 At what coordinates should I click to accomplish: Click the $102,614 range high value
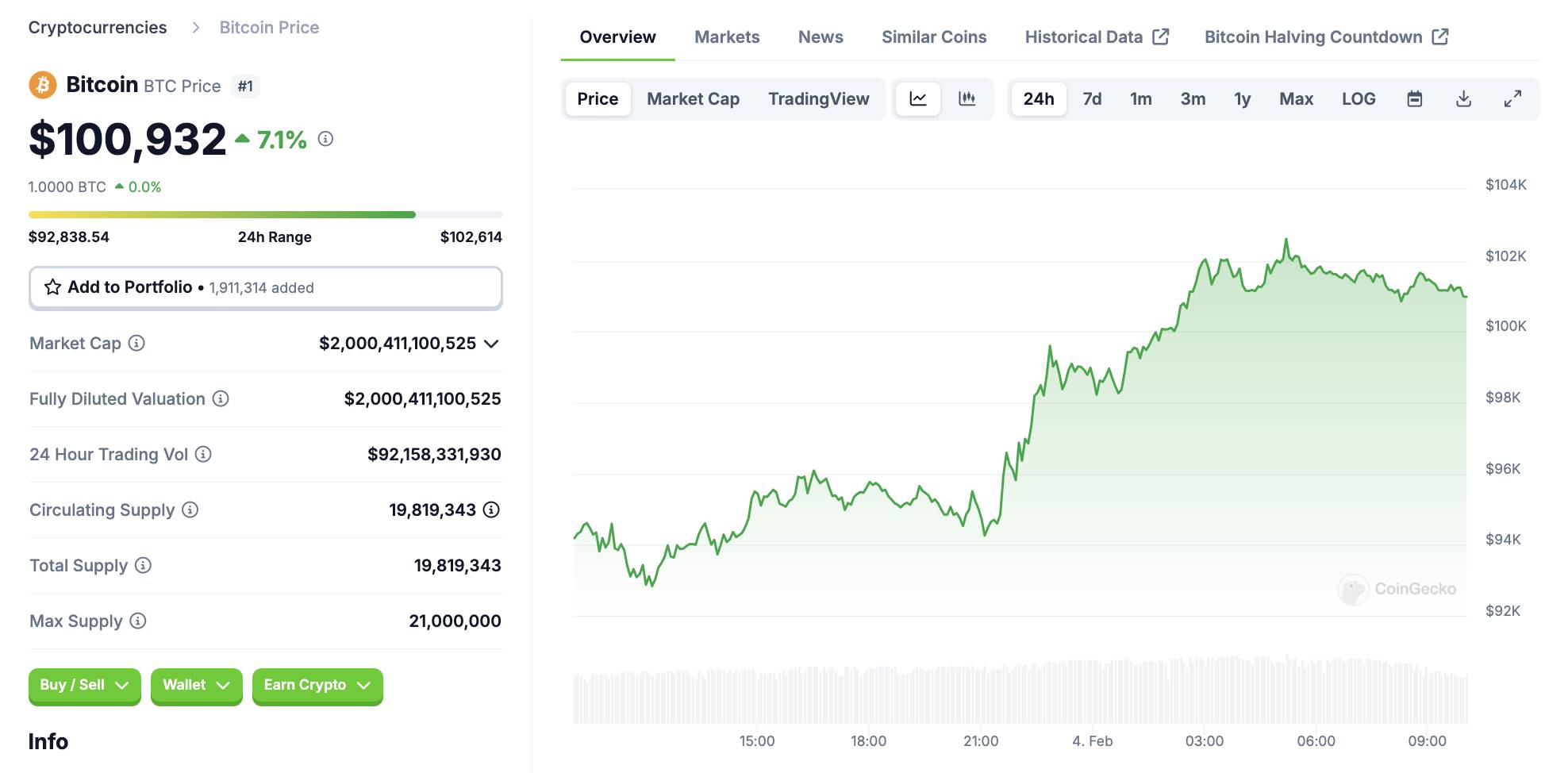(471, 237)
